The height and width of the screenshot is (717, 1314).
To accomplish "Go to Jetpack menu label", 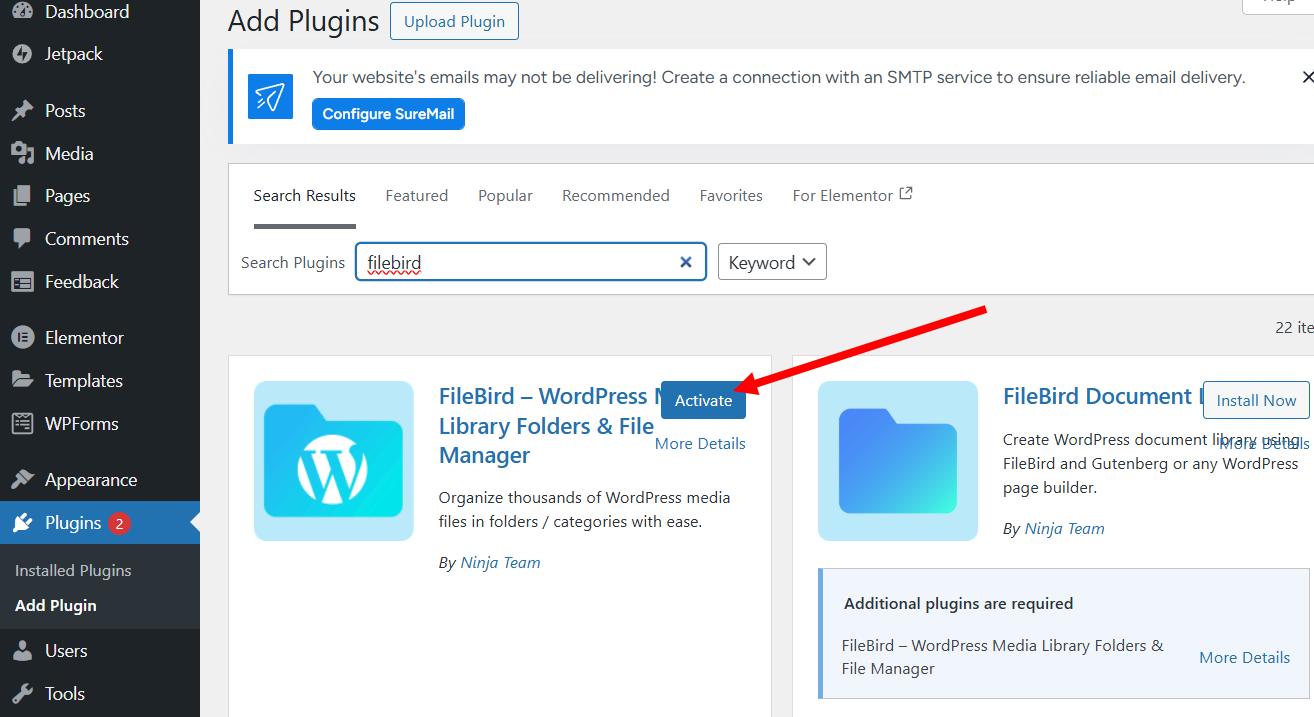I will [74, 54].
